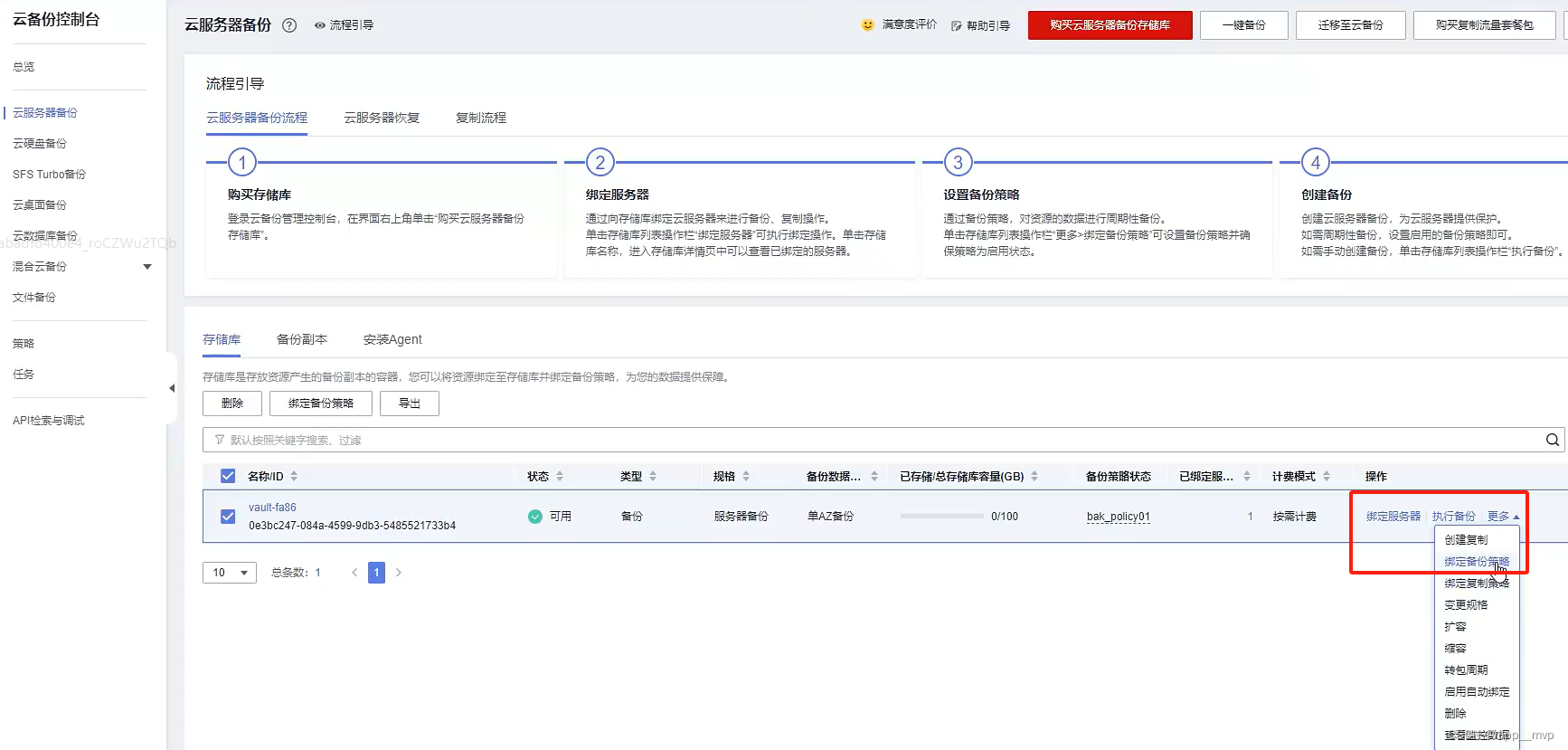Collapse the sidebar using the arrow handle
Image resolution: width=1568 pixels, height=750 pixels.
pyautogui.click(x=172, y=388)
